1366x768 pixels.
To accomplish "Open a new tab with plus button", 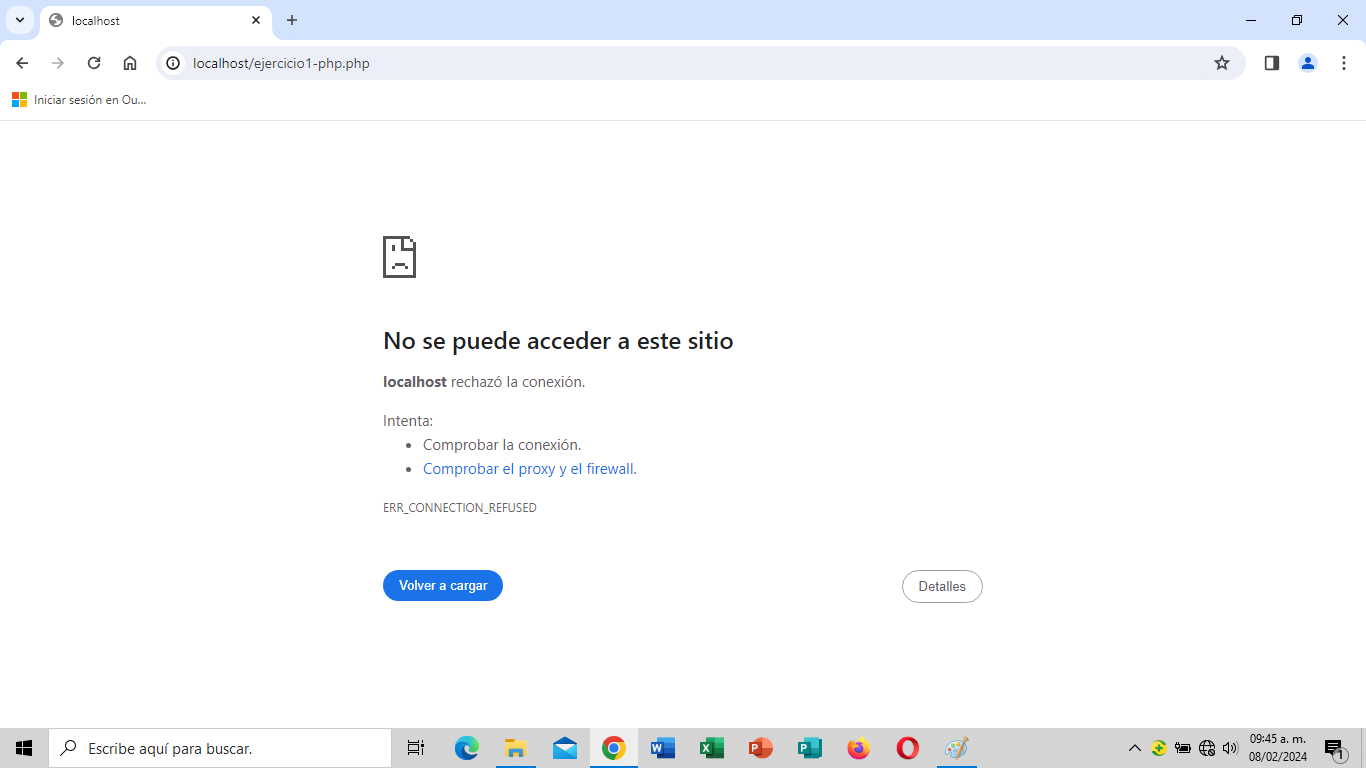I will coord(292,20).
